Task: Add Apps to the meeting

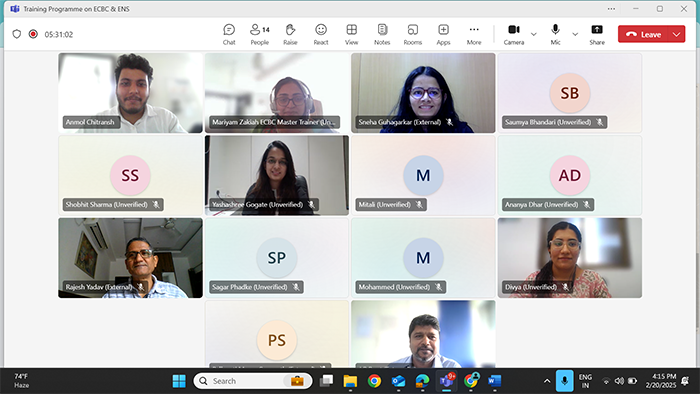Action: coord(443,34)
